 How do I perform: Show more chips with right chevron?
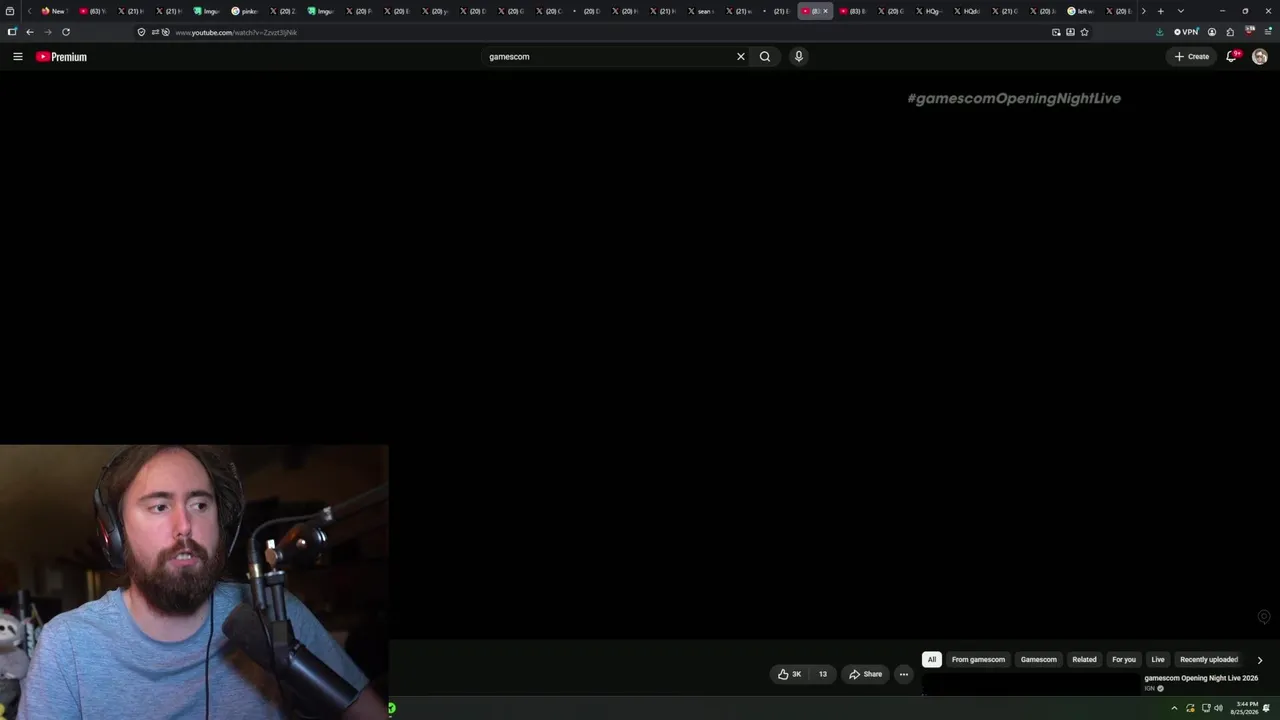[x=1260, y=660]
